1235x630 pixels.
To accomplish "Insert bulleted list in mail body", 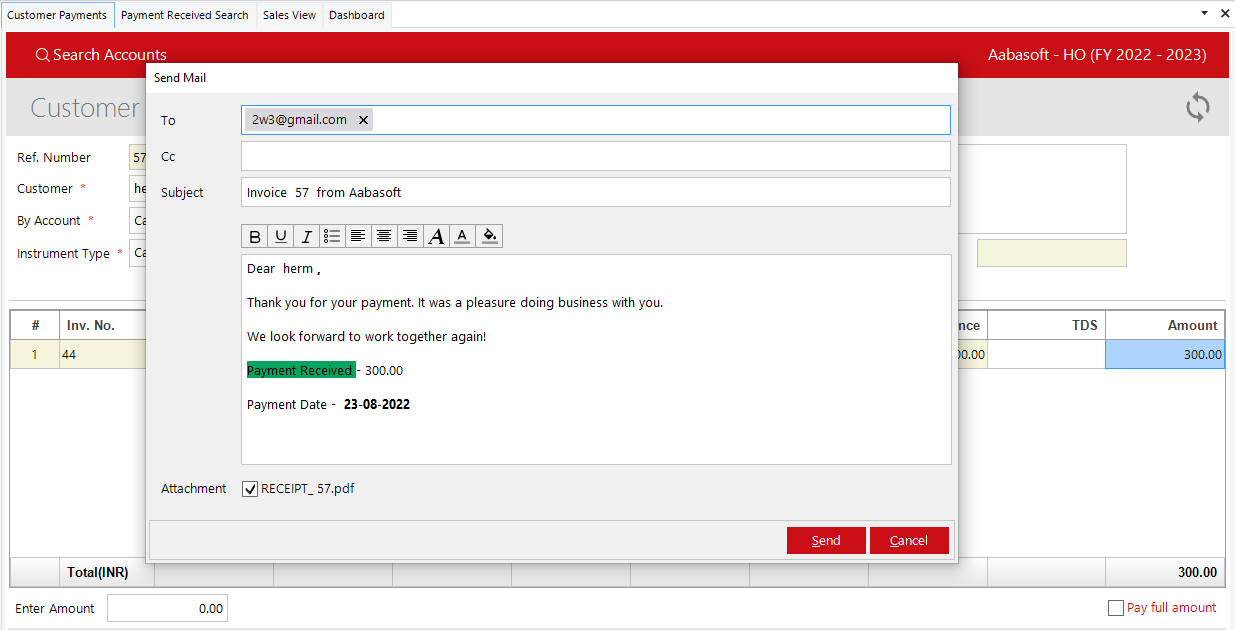I will [x=332, y=236].
